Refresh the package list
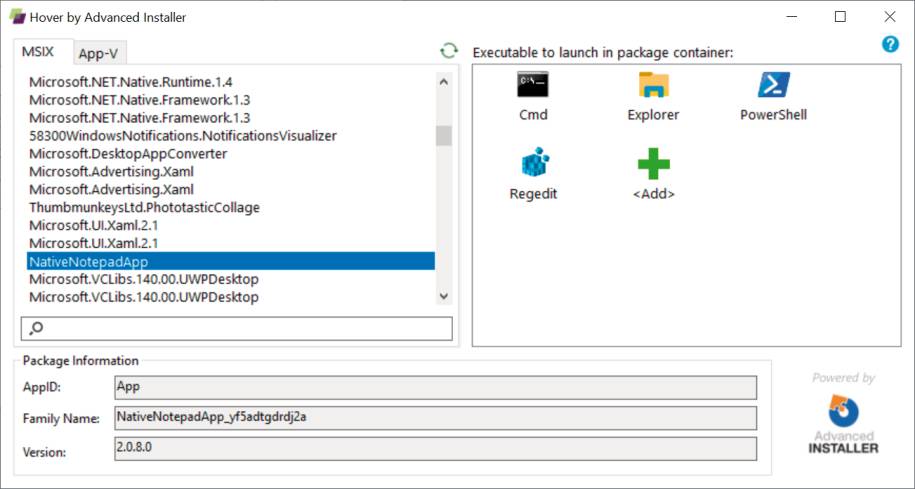 click(x=449, y=51)
